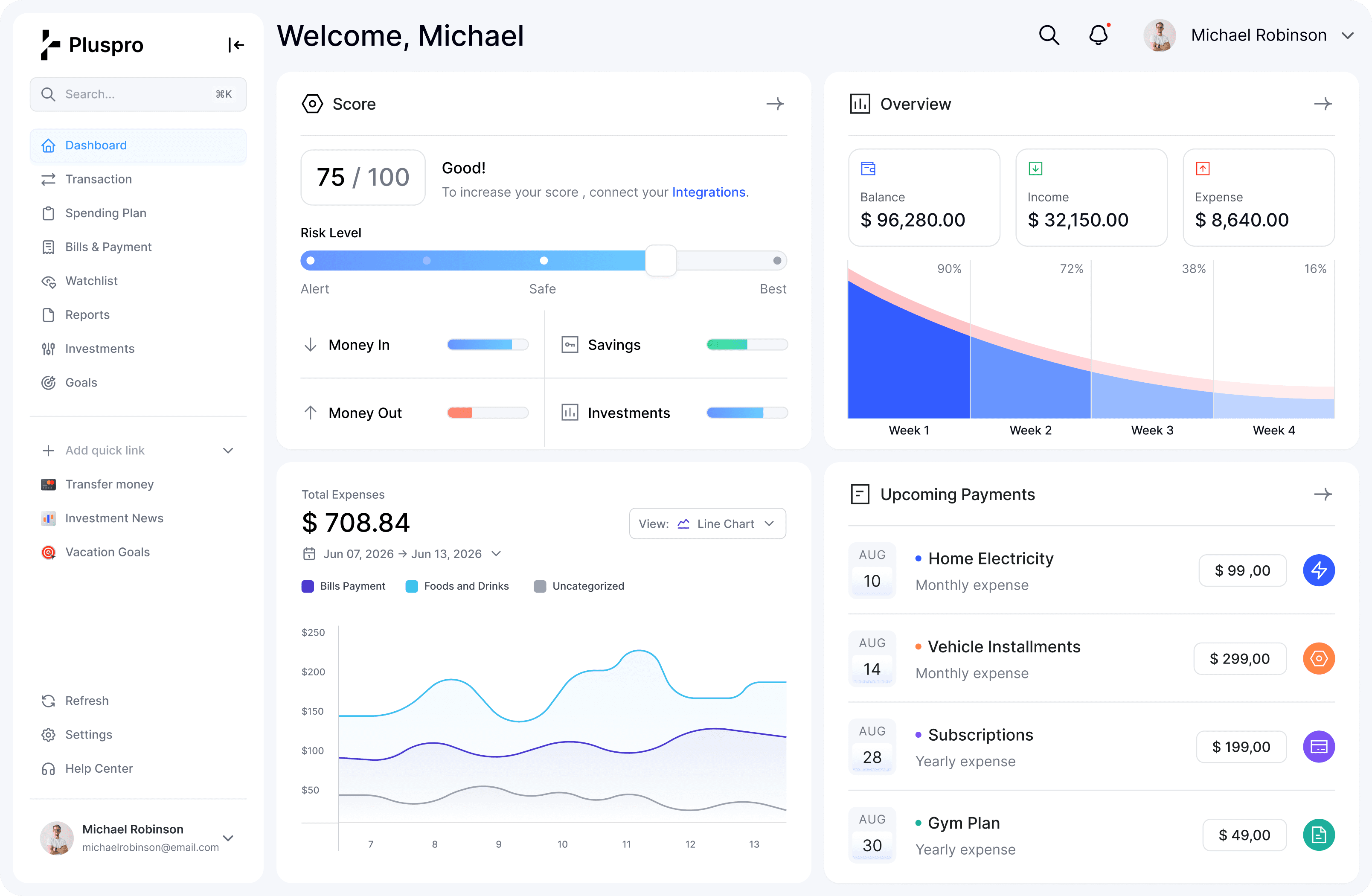Go to Vacation Goals quick link
Screen dimensions: 1372x896
(107, 552)
